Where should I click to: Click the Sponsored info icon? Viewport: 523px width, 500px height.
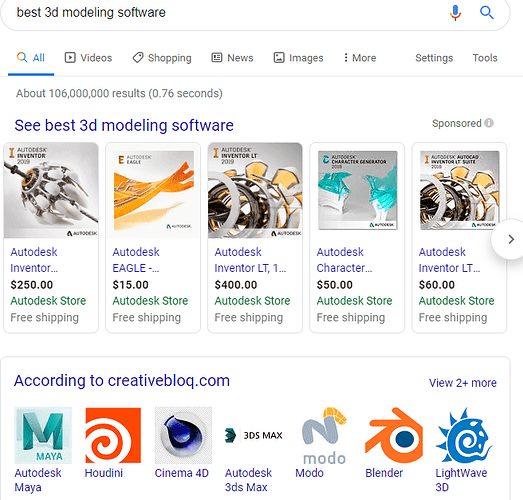[x=489, y=123]
